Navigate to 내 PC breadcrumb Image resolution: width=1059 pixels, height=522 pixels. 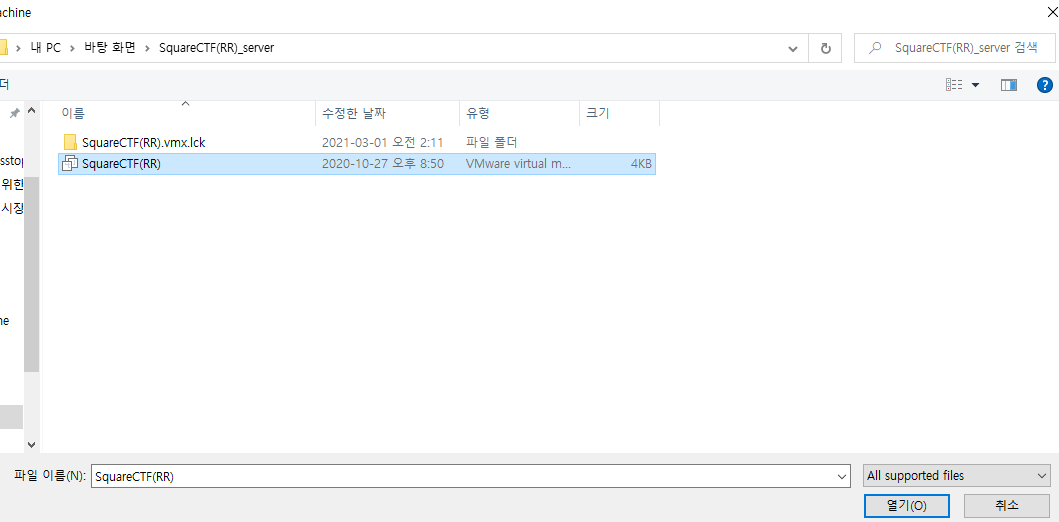pos(45,48)
